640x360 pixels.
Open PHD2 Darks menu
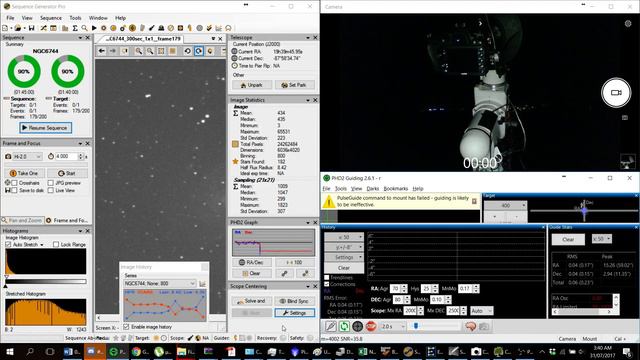(373, 189)
